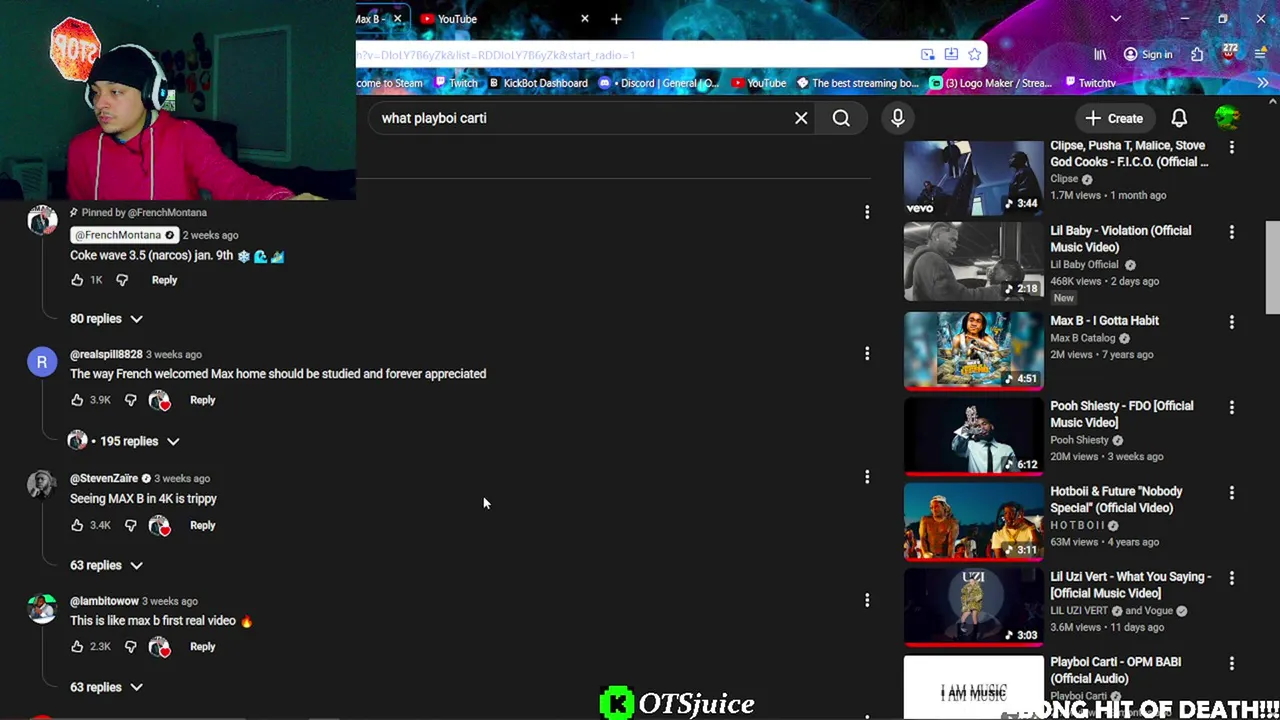Open action menu on @StevenZaïre comment
Viewport: 1280px width, 720px height.
pyautogui.click(x=867, y=477)
